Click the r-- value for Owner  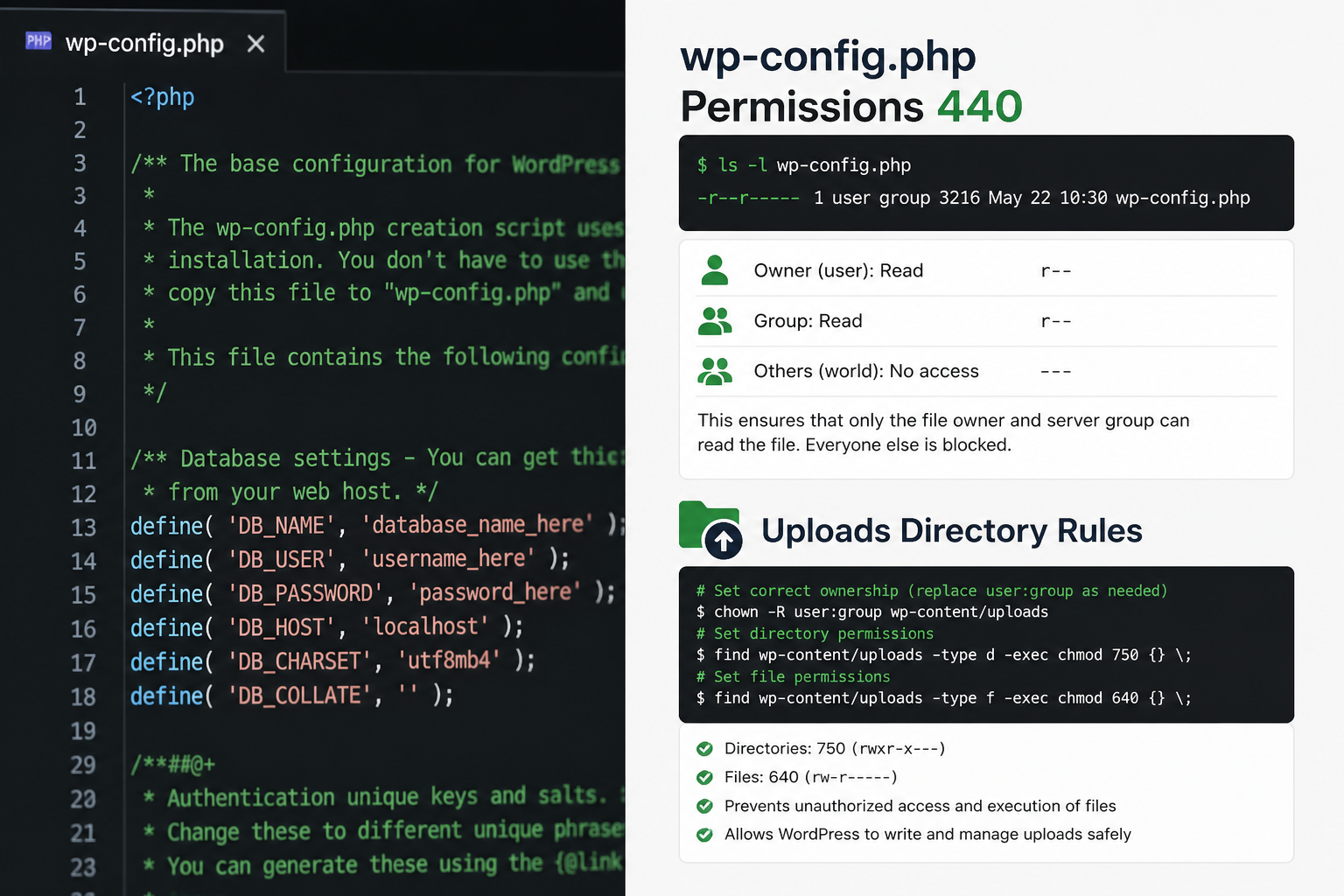click(1055, 271)
